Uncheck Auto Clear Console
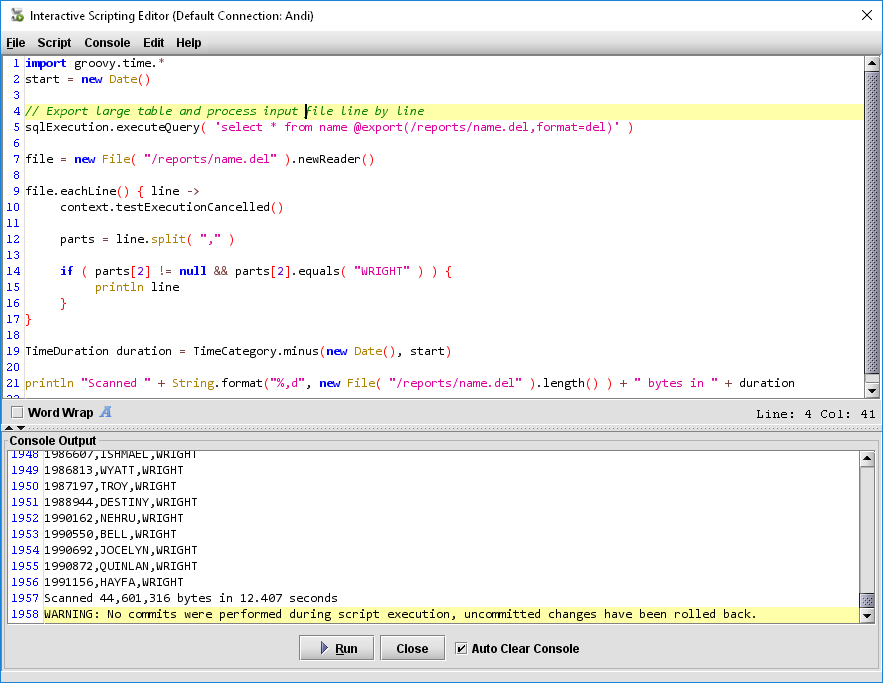 click(x=461, y=648)
